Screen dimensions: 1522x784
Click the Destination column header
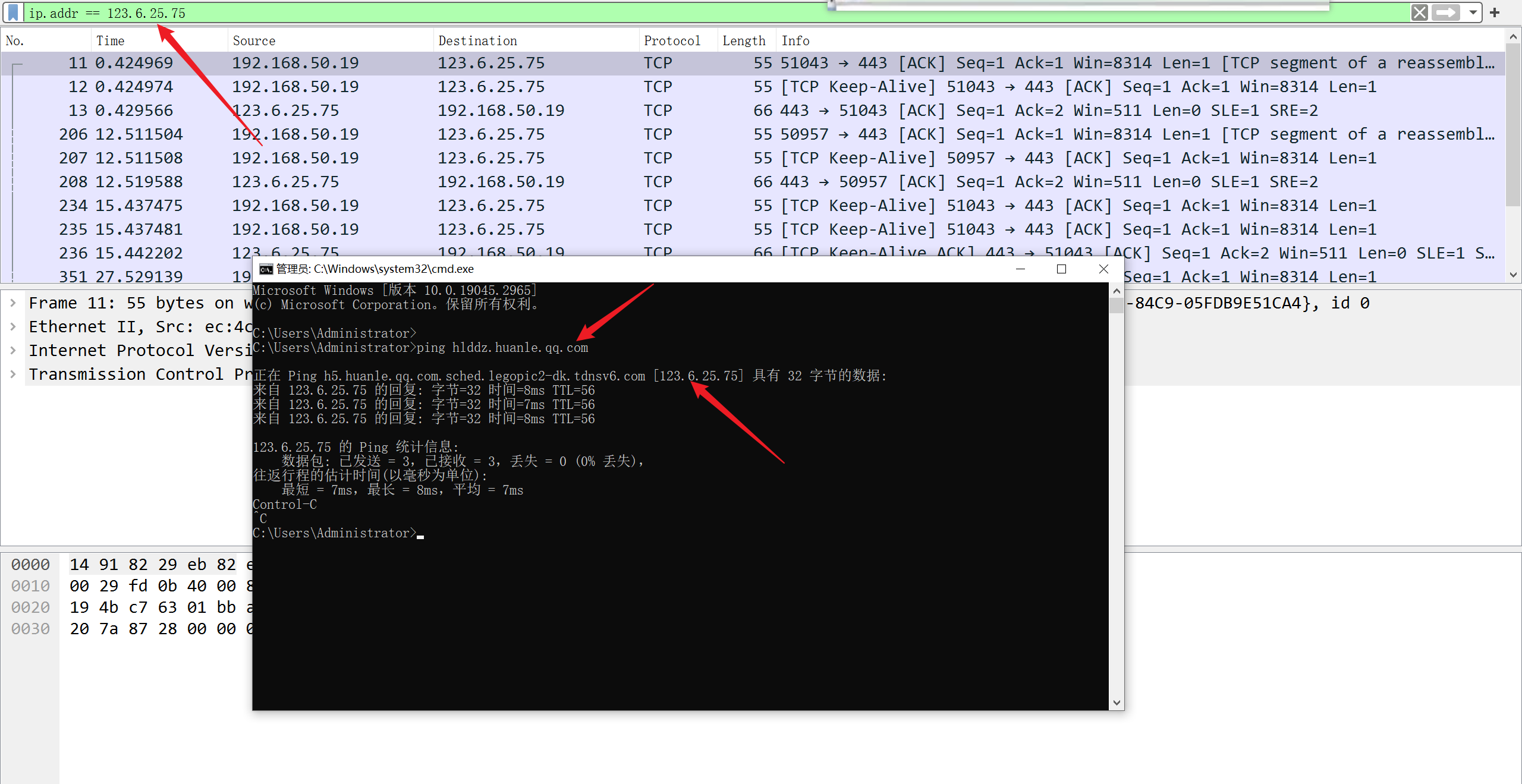pos(477,41)
